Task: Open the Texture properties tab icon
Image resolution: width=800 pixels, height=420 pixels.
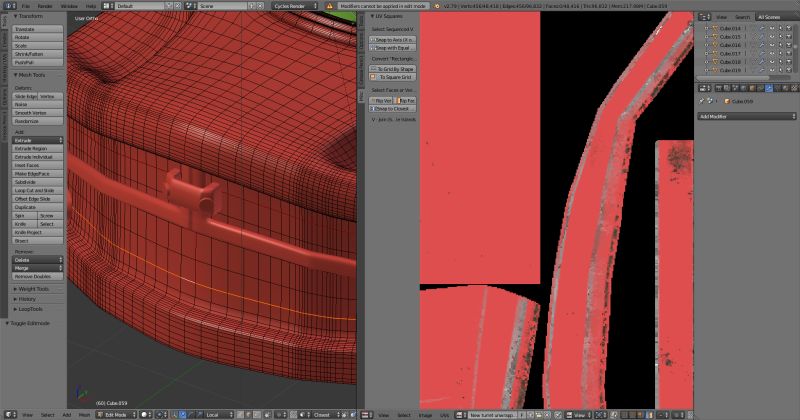Action: point(794,88)
